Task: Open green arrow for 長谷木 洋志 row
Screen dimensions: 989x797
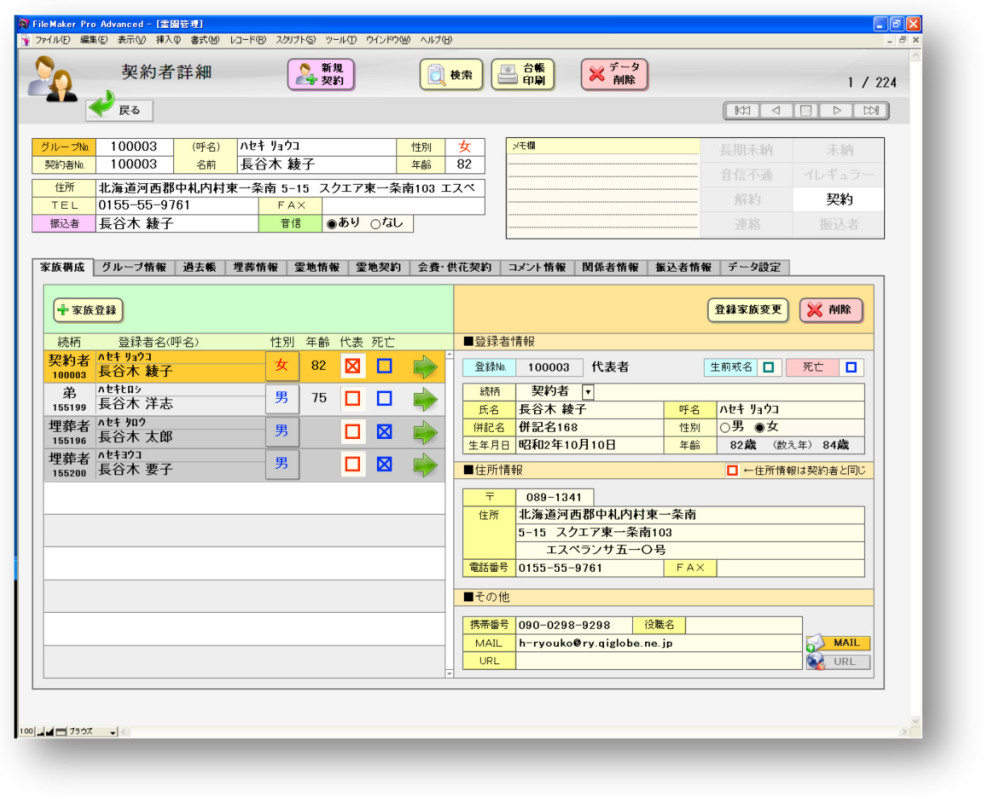Action: pos(426,399)
